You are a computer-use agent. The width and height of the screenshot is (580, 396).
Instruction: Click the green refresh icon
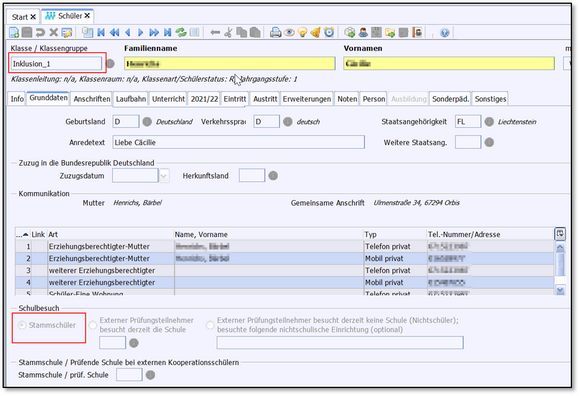(x=181, y=33)
